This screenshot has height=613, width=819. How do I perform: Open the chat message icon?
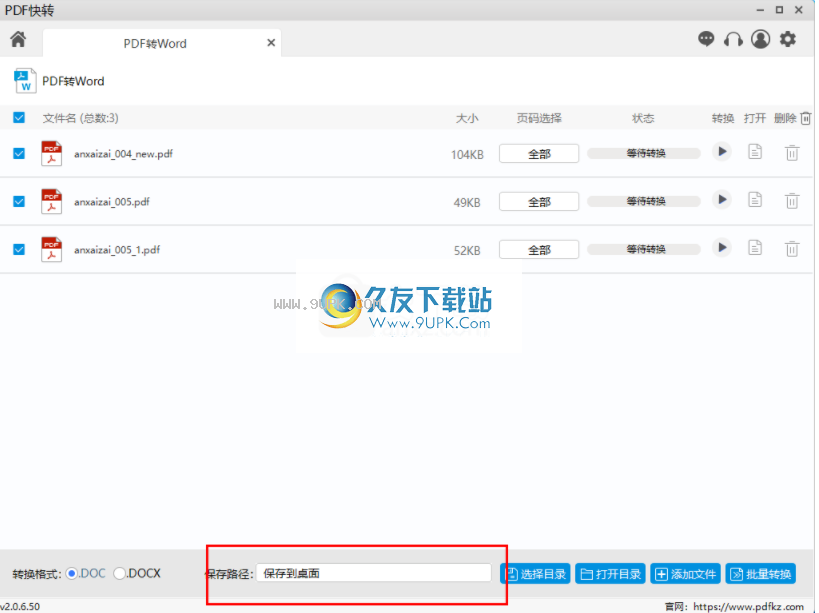click(x=706, y=39)
